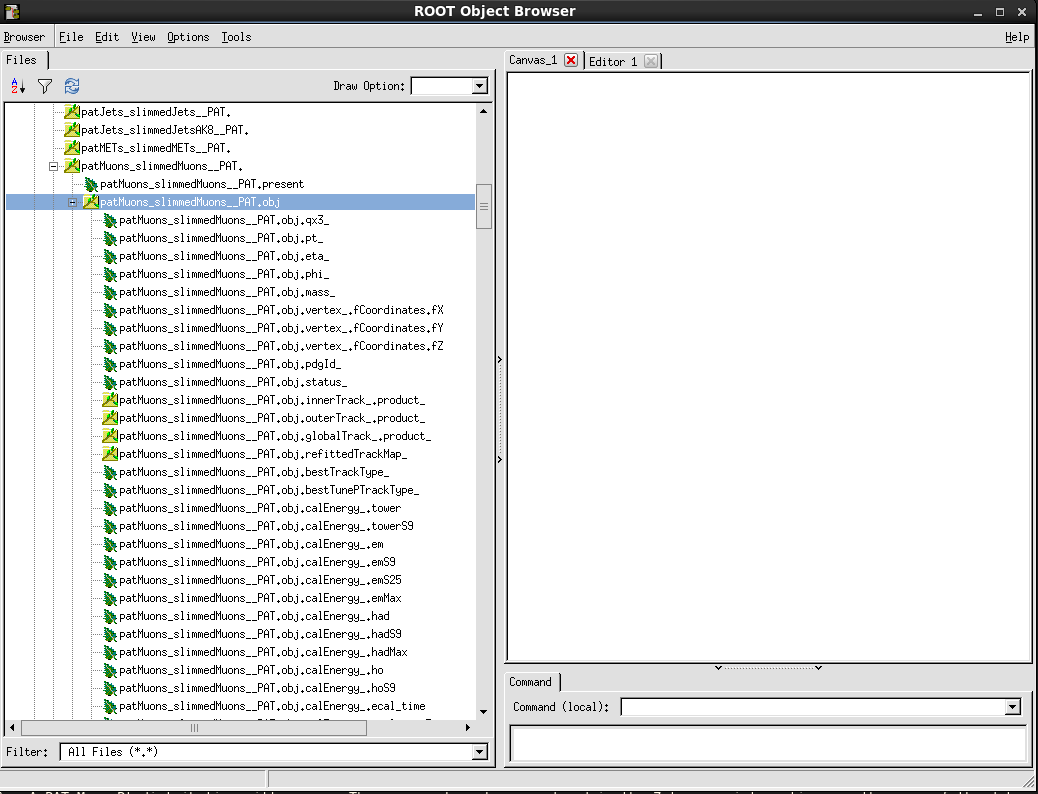Open the Options menu
Screen dimensions: 1038x794
coord(188,37)
